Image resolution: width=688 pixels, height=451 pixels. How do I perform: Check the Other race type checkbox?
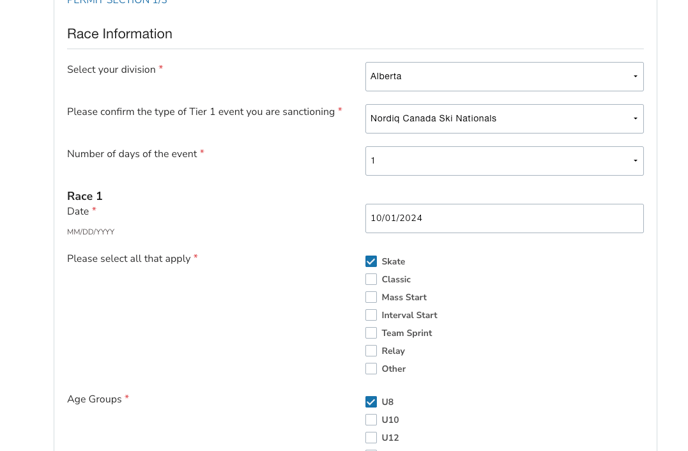click(x=371, y=370)
